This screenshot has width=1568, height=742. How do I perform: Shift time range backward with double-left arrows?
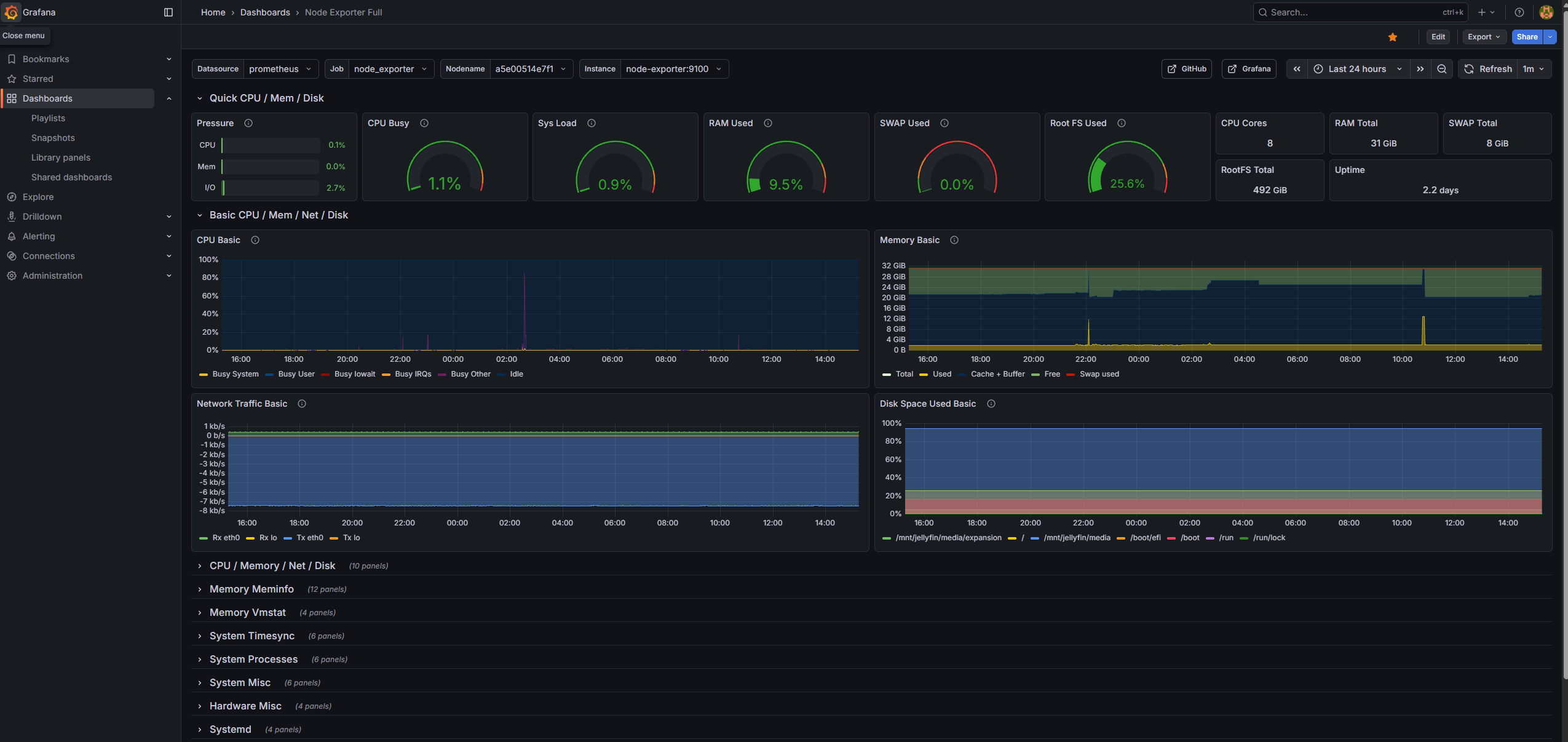point(1297,69)
